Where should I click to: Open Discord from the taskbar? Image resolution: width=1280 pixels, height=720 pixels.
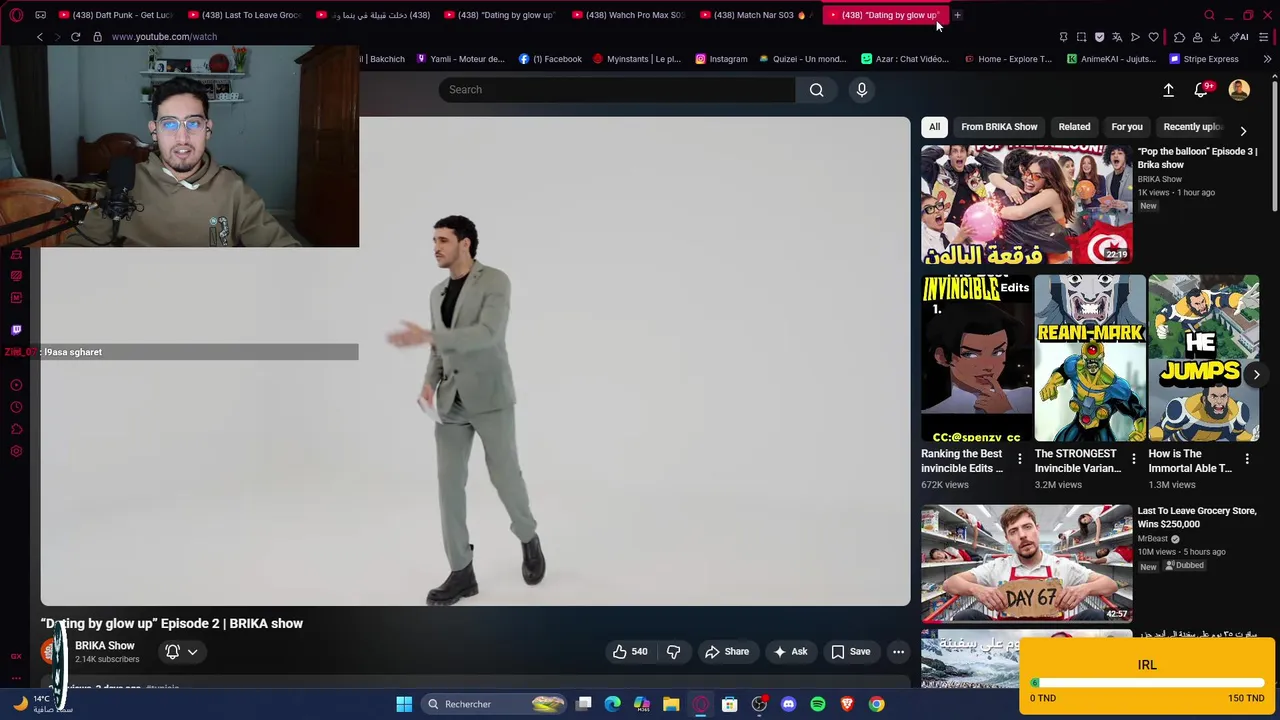pyautogui.click(x=788, y=704)
